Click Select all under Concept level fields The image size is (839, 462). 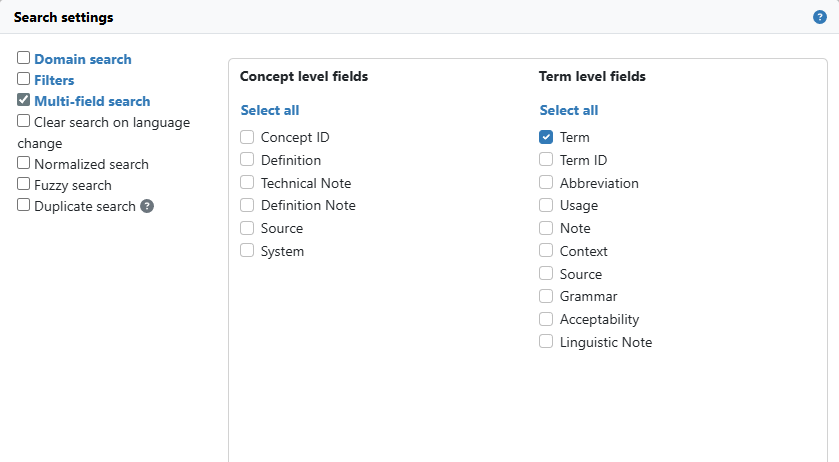tap(270, 110)
